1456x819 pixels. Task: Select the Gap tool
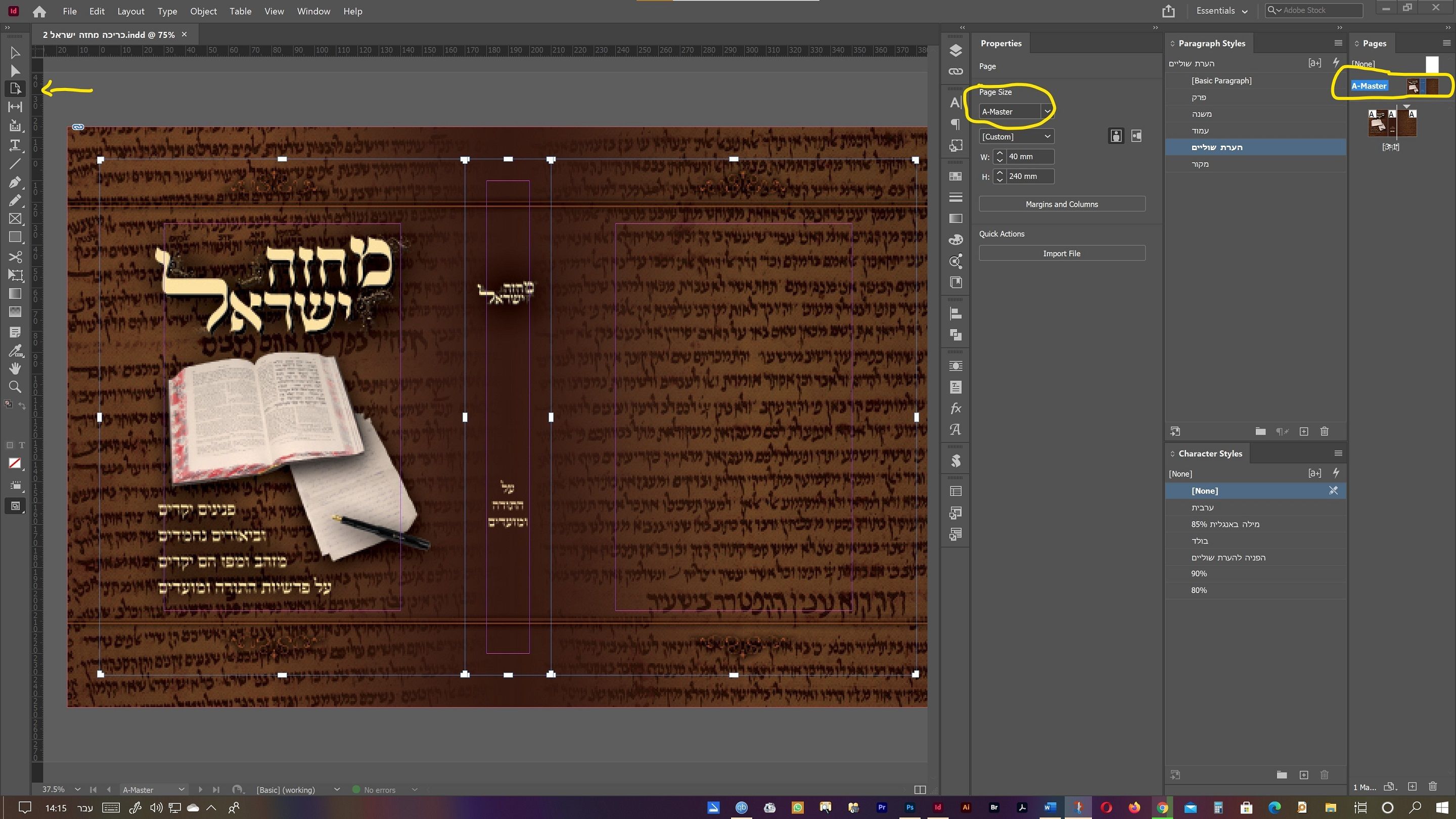[x=15, y=107]
